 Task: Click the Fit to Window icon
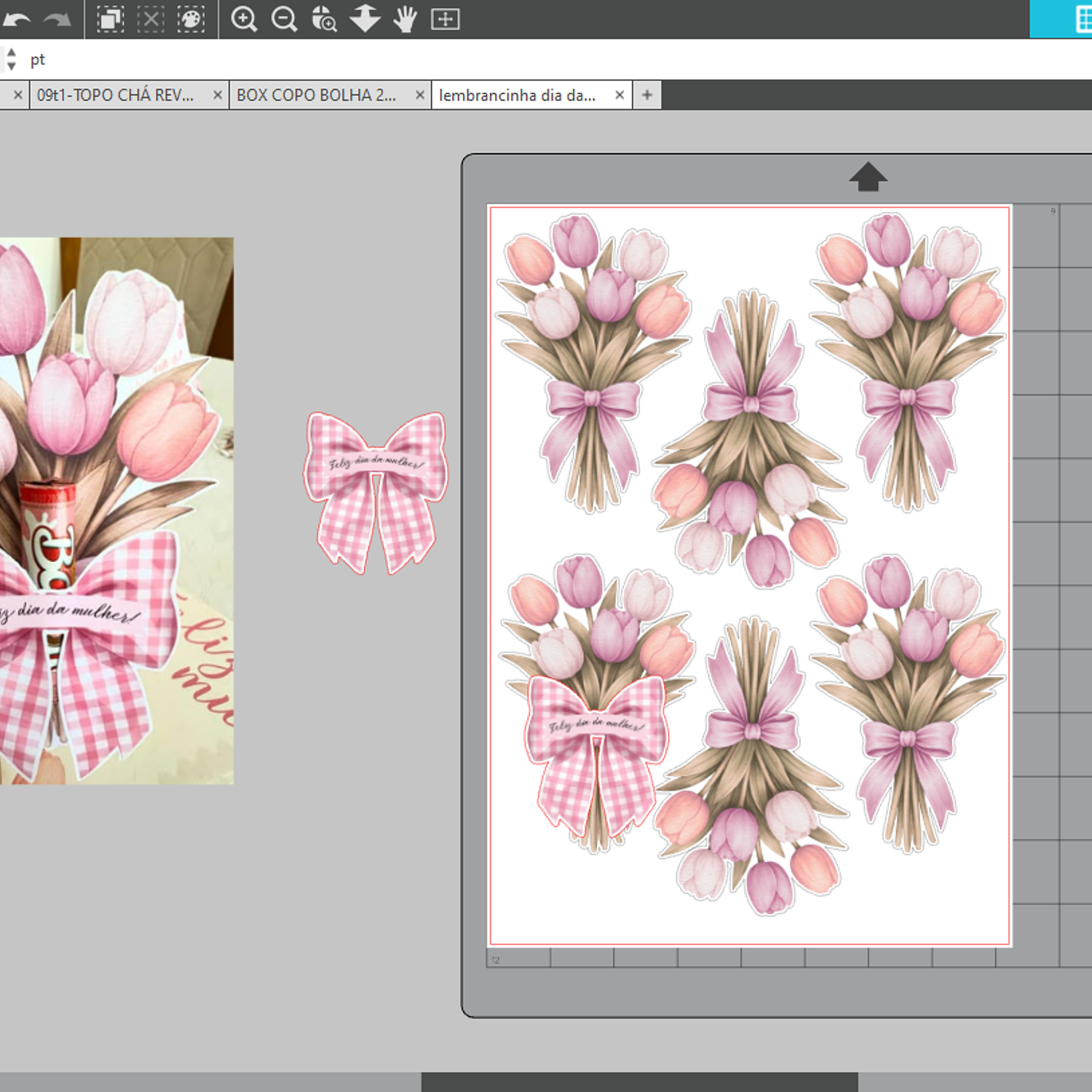pos(445,19)
